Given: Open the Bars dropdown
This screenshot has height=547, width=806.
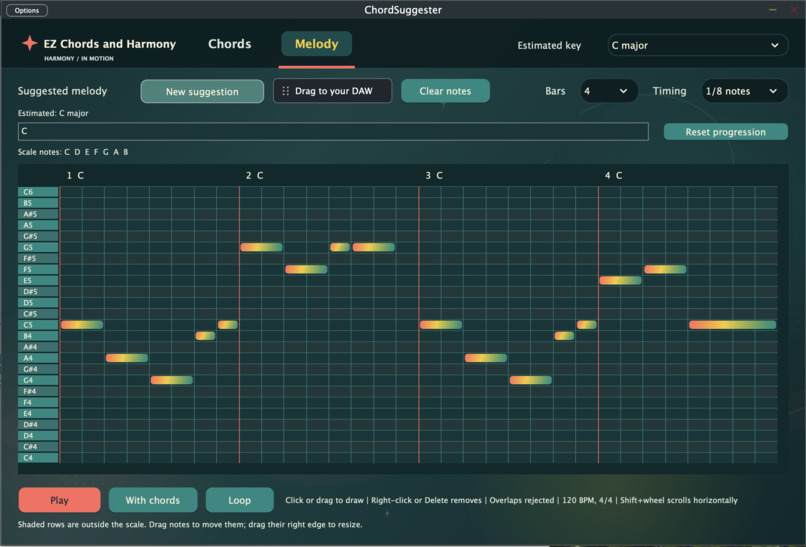Looking at the screenshot, I should point(608,91).
